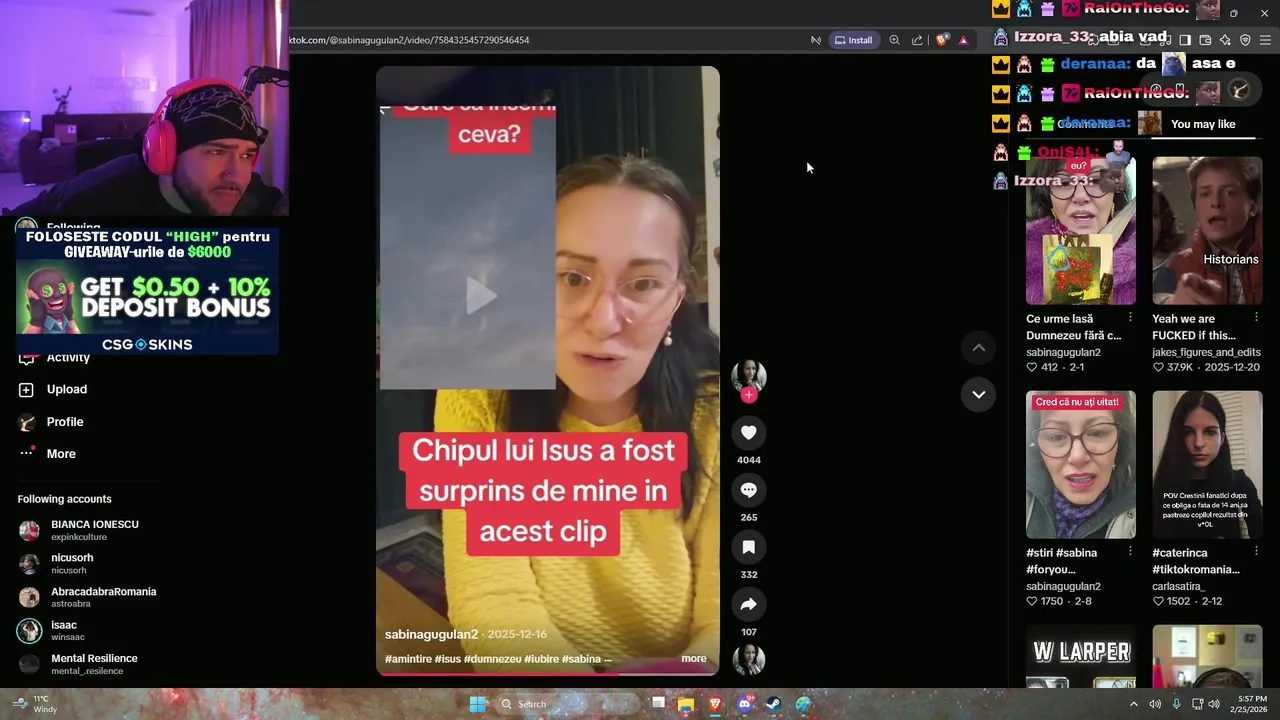This screenshot has width=1280, height=720.
Task: Seek on the red video progress bar
Action: click(547, 673)
